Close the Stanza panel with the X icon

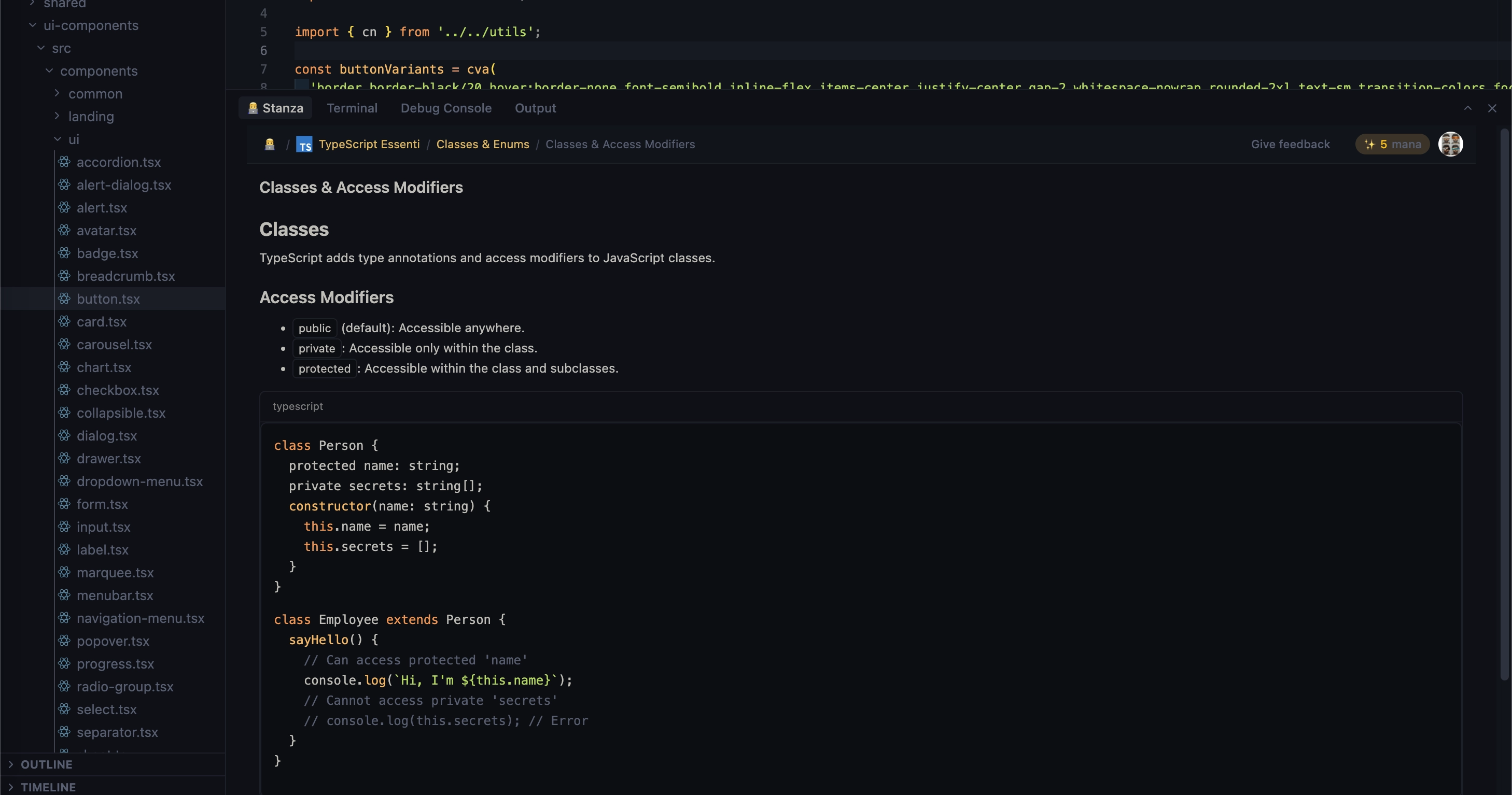[x=1492, y=108]
